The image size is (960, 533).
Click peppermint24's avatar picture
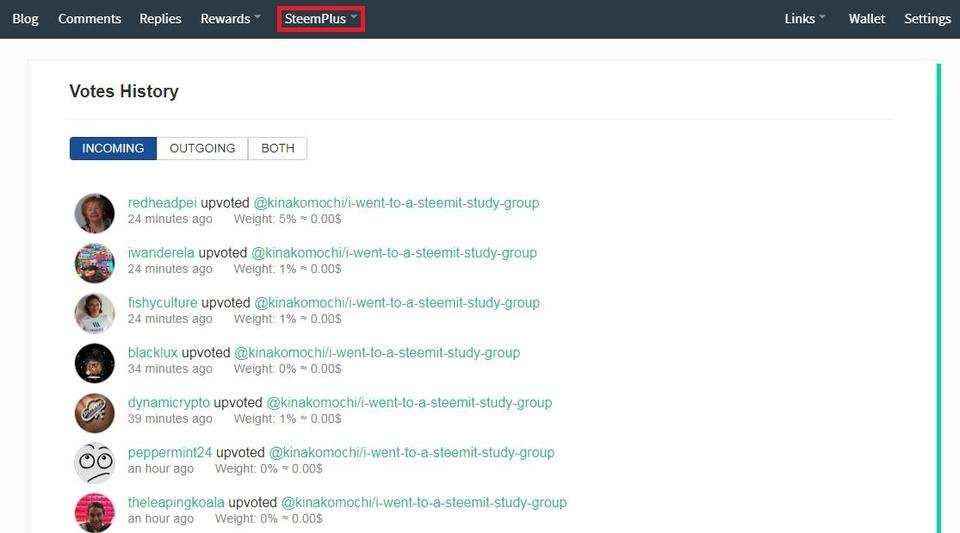94,463
